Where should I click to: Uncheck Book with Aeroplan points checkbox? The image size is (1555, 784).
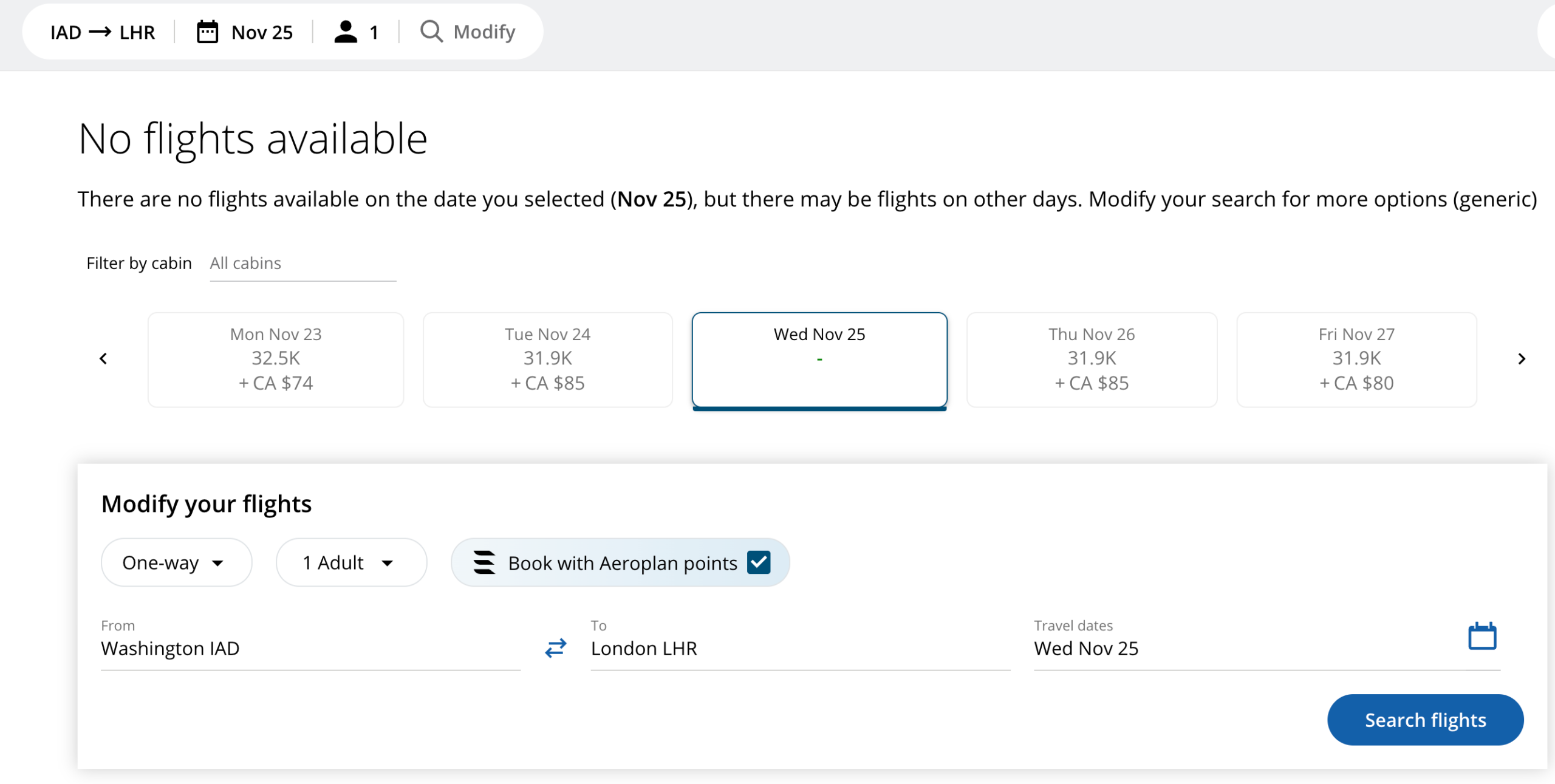click(x=759, y=562)
